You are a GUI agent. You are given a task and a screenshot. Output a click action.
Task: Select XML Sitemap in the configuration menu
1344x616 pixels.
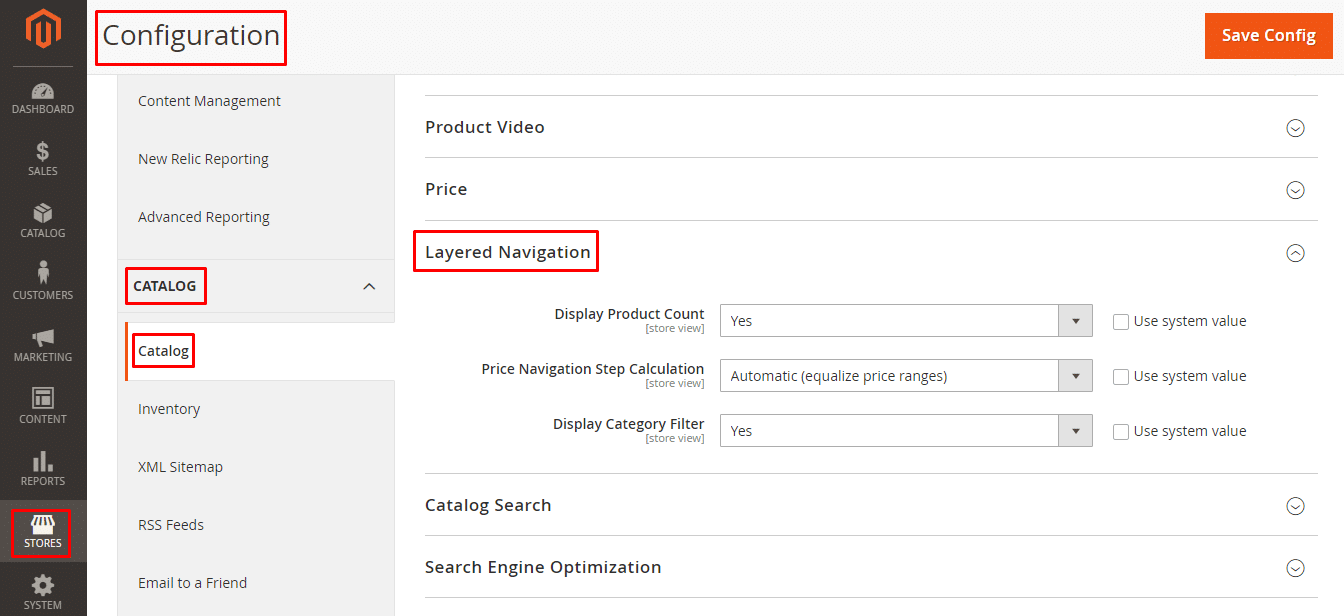(x=180, y=467)
